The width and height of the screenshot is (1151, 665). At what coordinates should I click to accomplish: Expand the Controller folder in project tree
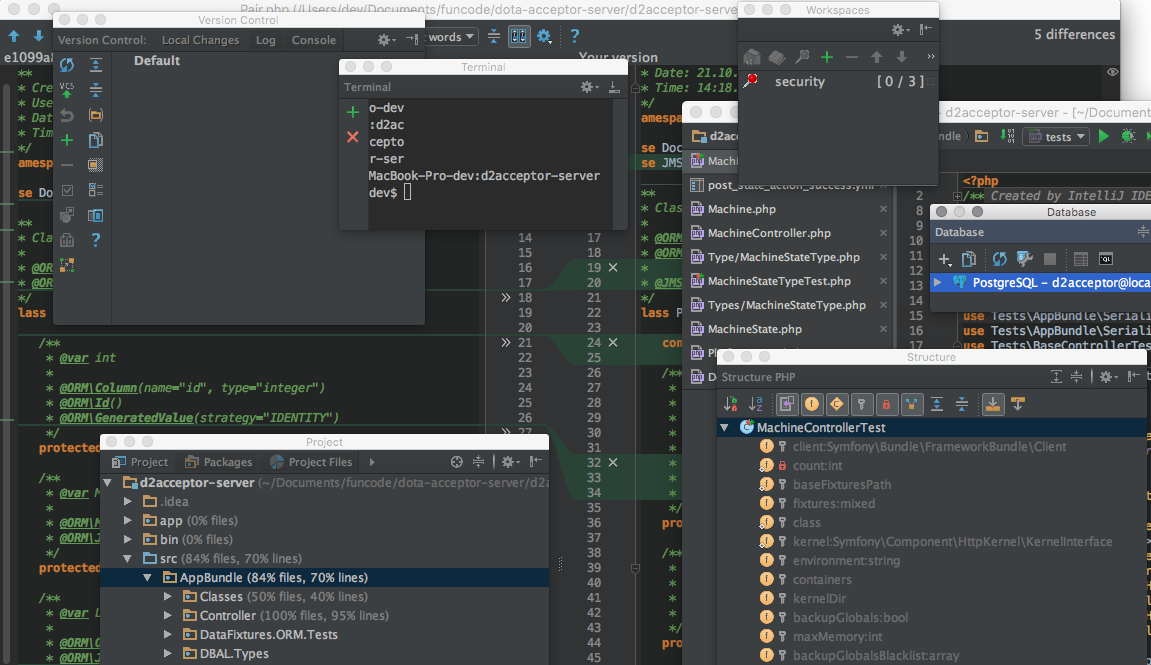[x=168, y=616]
